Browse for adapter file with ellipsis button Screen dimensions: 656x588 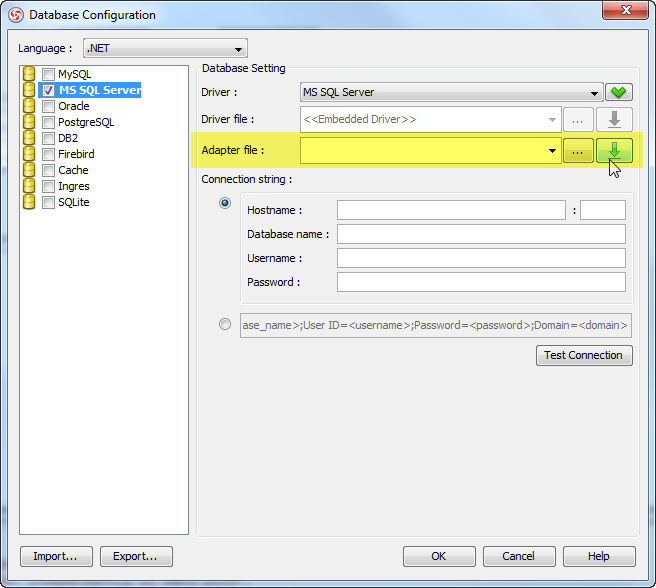pos(578,151)
